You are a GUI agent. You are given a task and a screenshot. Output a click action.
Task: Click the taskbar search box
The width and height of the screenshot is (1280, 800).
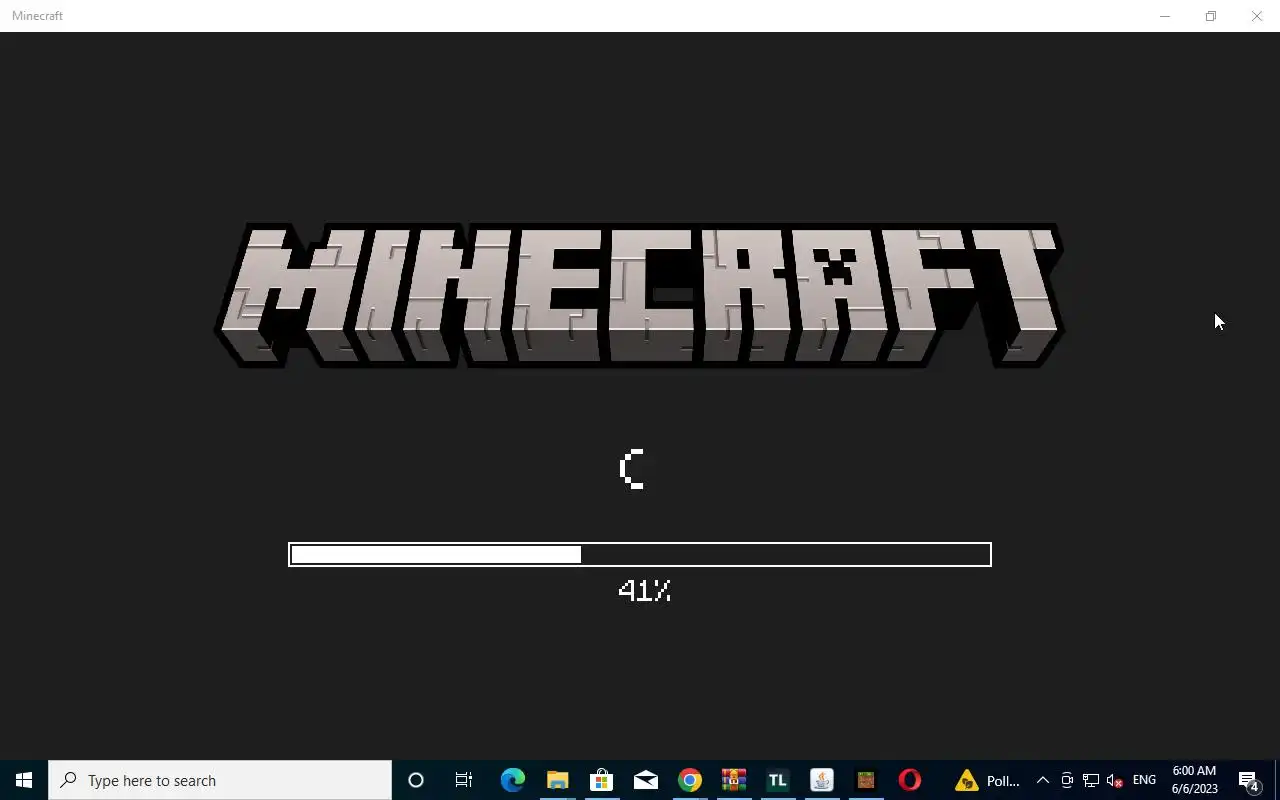click(220, 780)
